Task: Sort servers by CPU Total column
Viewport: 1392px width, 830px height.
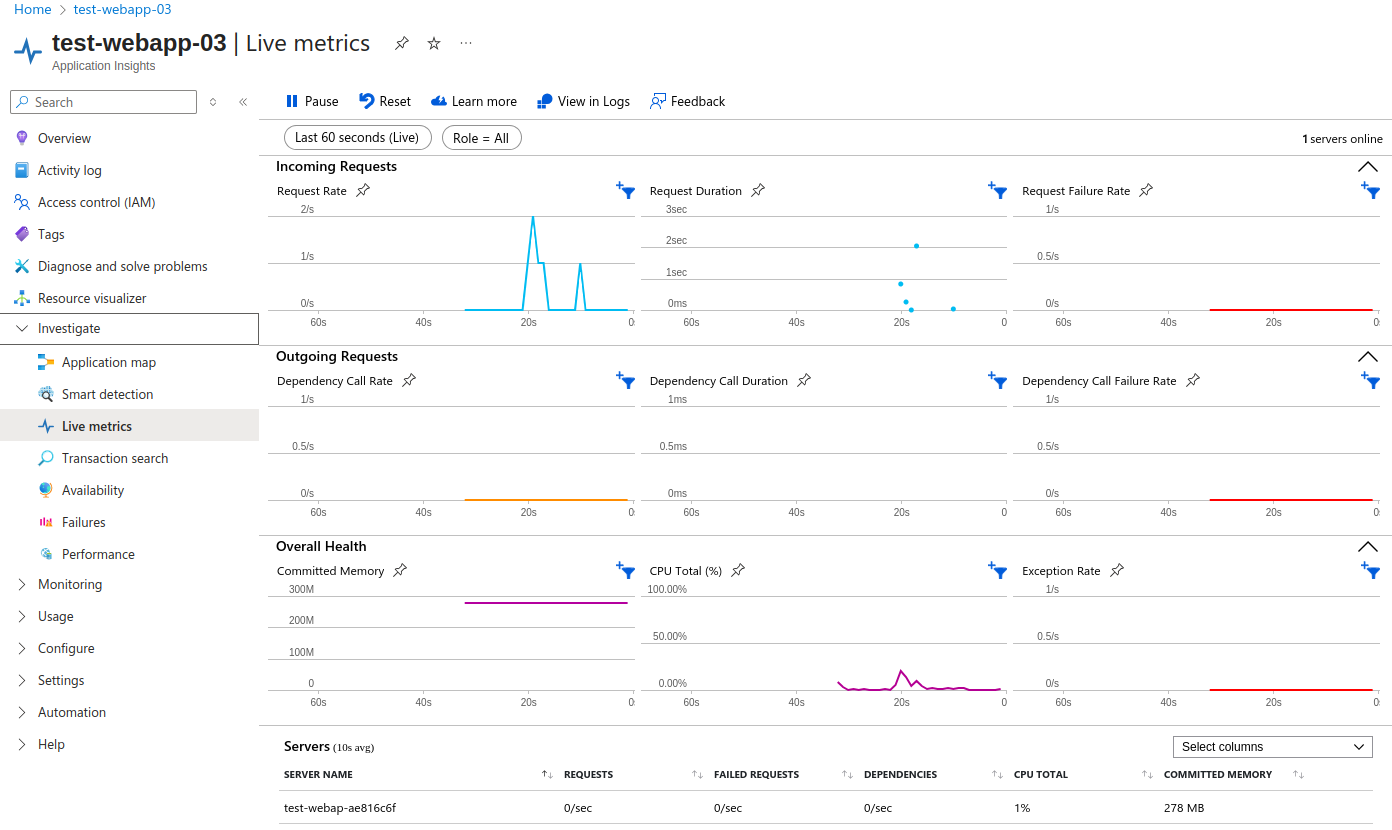Action: [x=1148, y=774]
